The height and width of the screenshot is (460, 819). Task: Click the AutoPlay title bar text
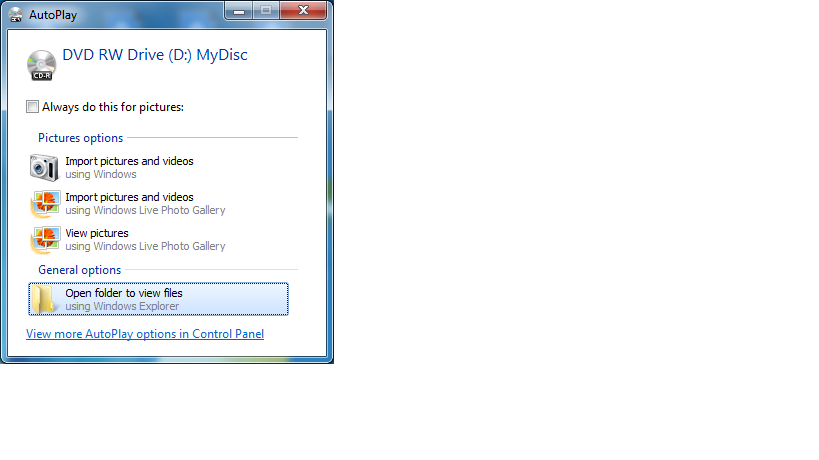coord(53,12)
